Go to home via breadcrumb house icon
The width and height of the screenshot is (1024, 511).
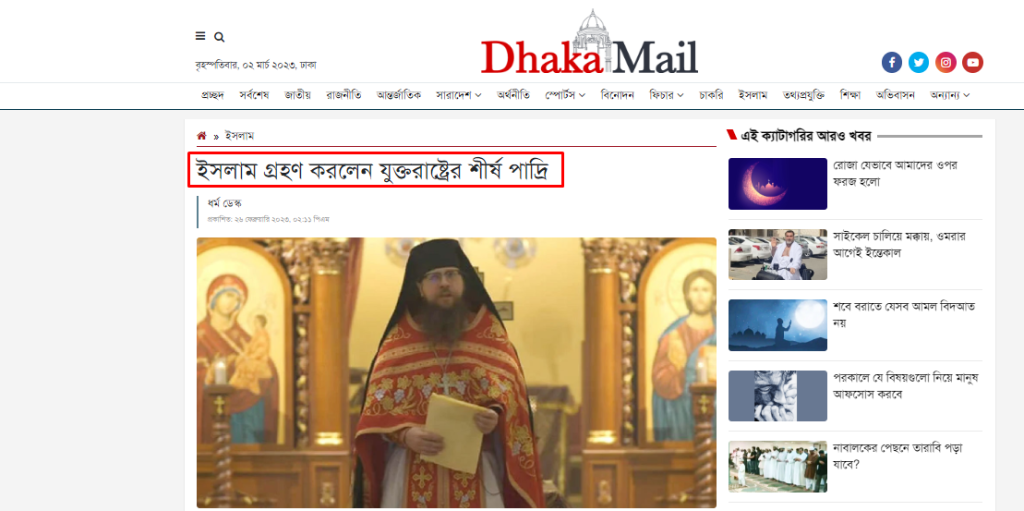tap(202, 136)
